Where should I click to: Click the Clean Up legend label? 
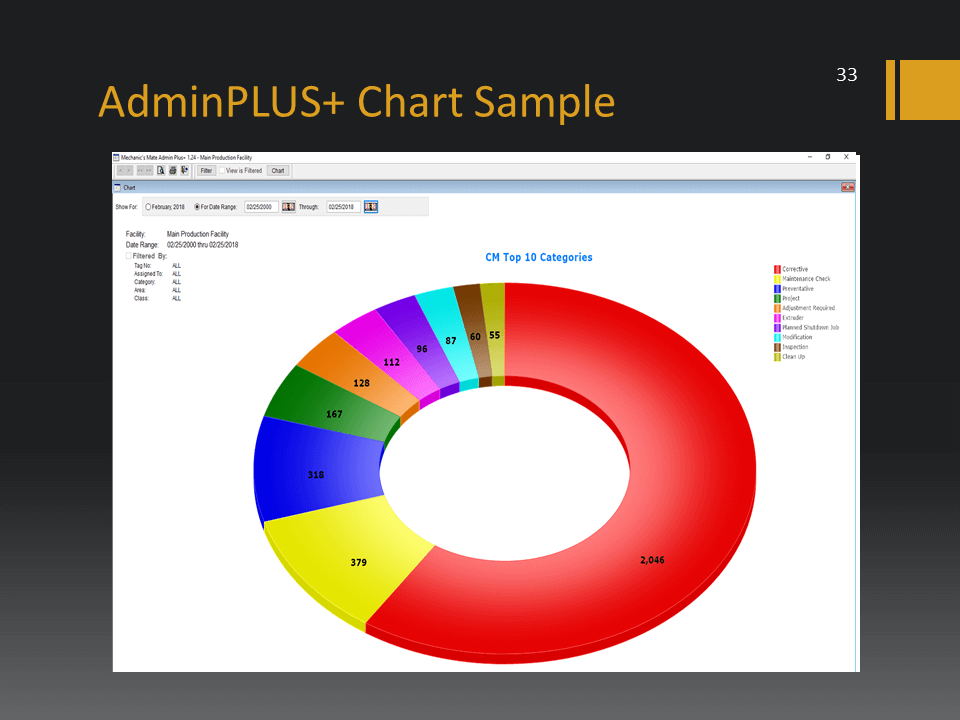(793, 357)
